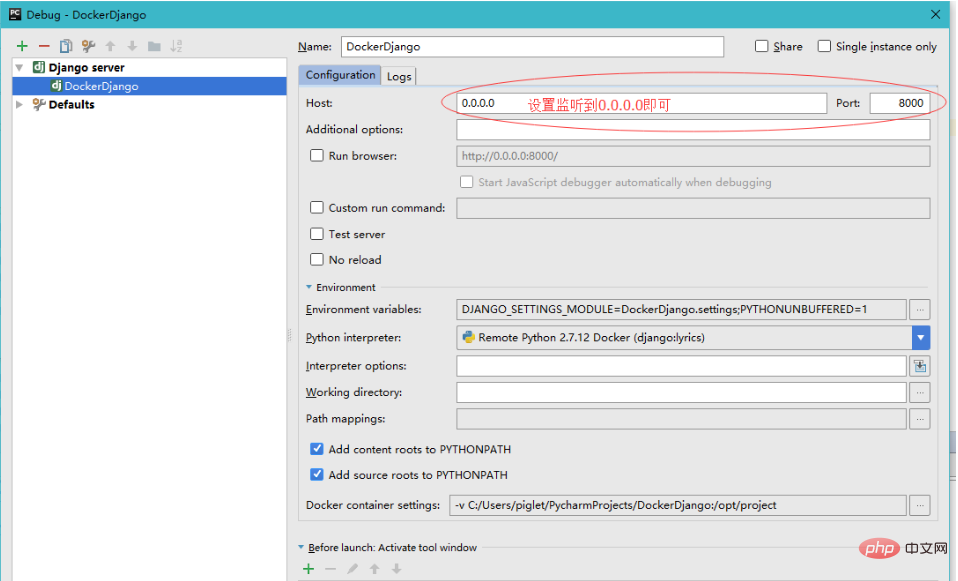Screen dimensions: 958x581
Task: Click the Host field showing 0.0.0.0
Action: coord(641,103)
